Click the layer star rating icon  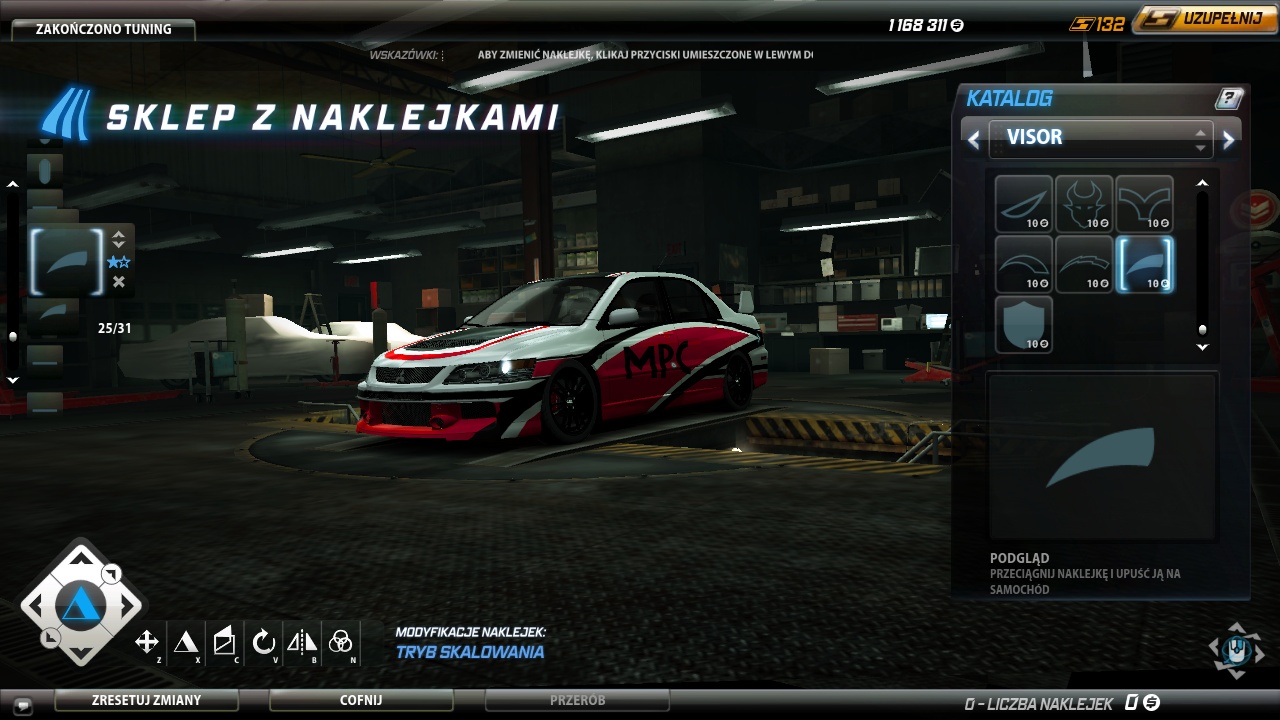click(x=118, y=262)
